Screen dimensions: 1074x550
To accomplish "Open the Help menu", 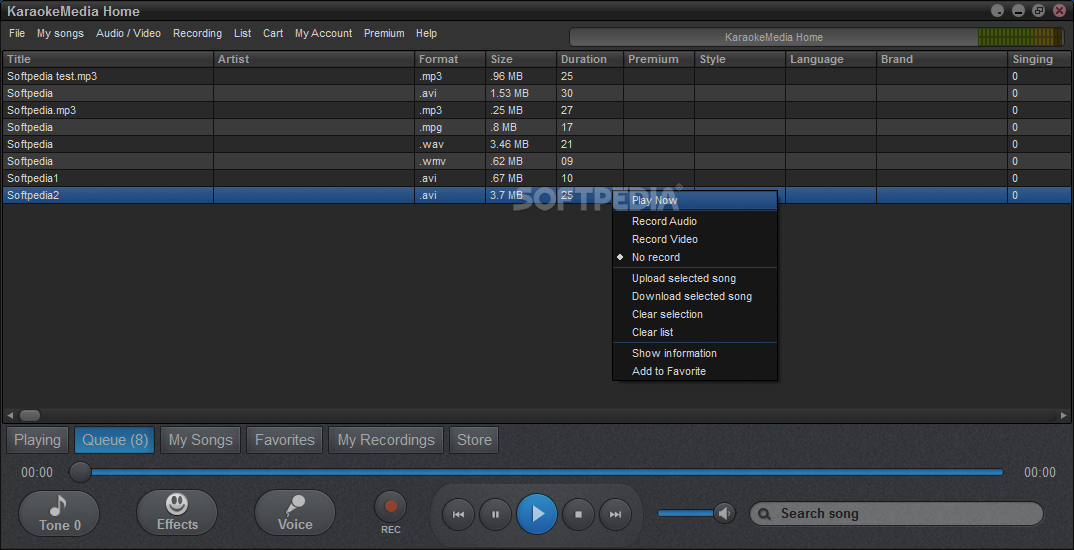I will [x=426, y=33].
